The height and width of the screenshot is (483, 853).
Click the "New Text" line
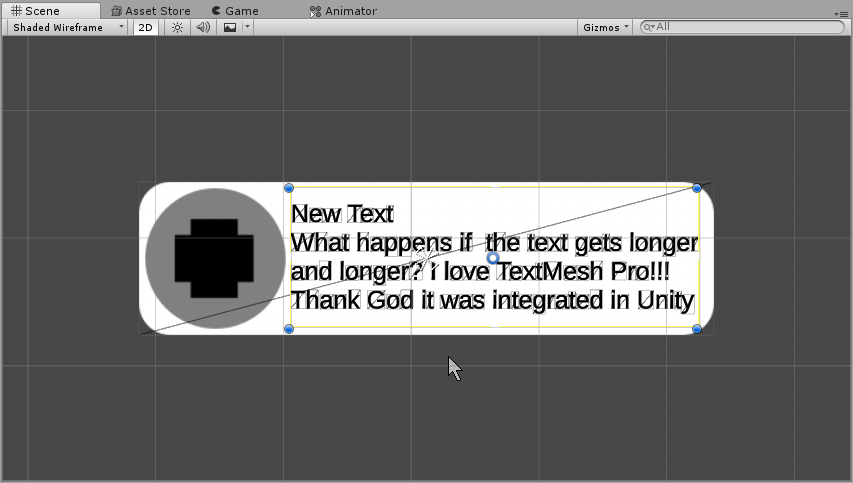tap(342, 214)
